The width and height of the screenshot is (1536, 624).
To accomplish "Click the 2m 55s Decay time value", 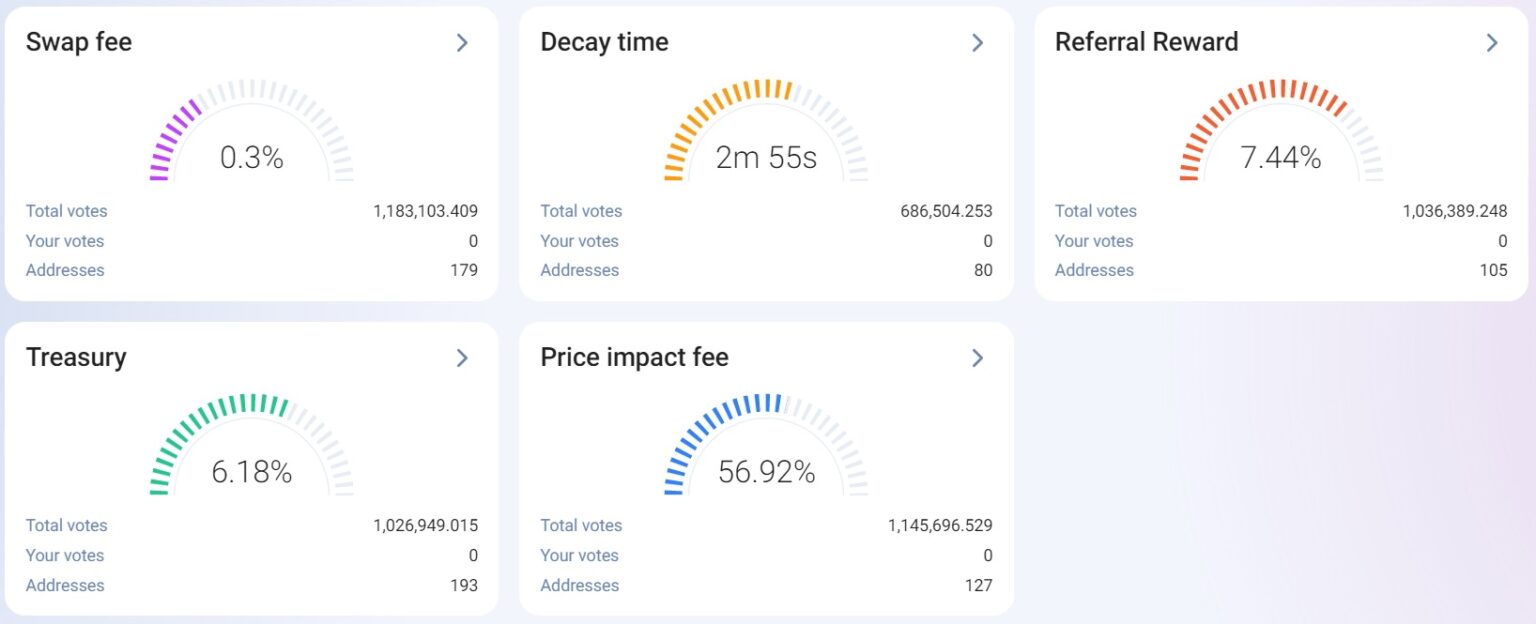I will click(766, 157).
